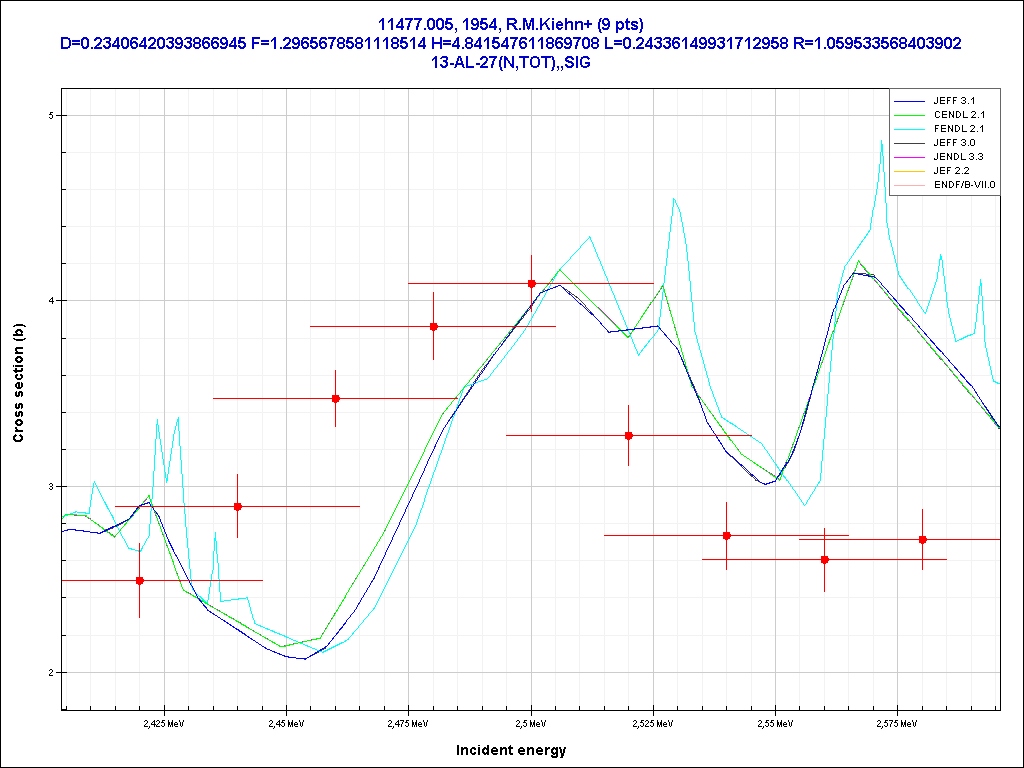This screenshot has height=768, width=1024.
Task: Click the 2,425 MeV x-axis tick label
Action: pyautogui.click(x=164, y=721)
